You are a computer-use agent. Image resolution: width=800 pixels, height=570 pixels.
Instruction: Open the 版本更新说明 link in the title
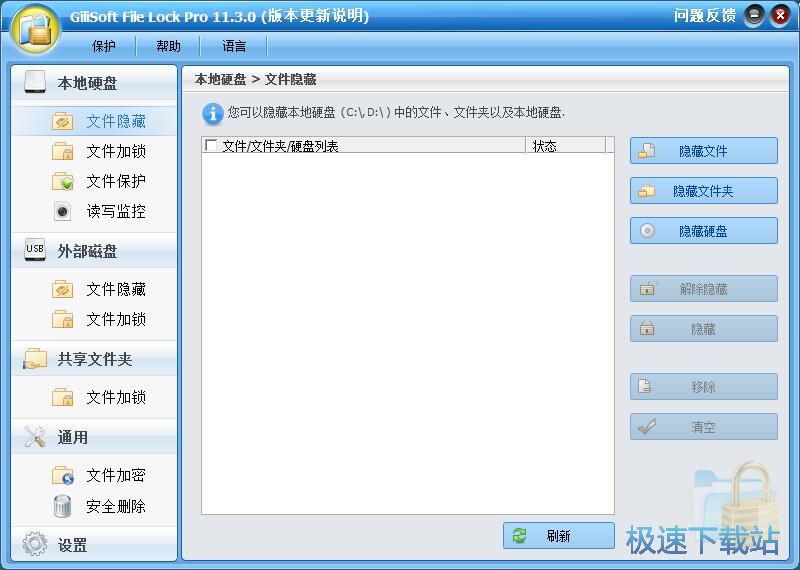click(x=315, y=16)
